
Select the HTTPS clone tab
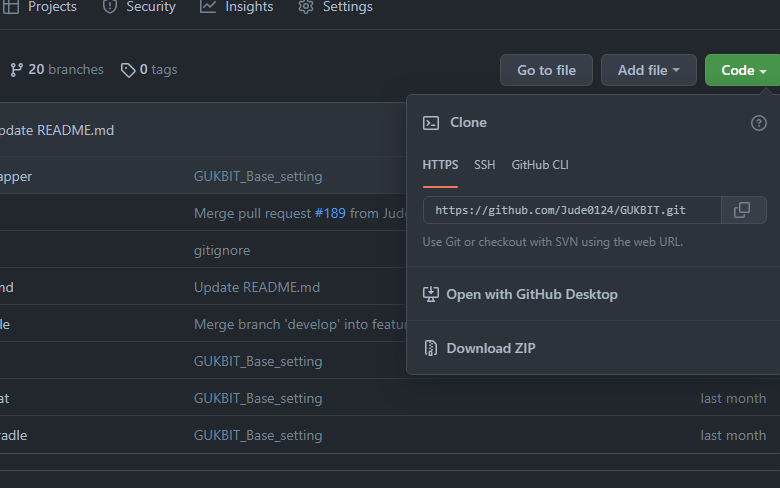click(x=440, y=165)
